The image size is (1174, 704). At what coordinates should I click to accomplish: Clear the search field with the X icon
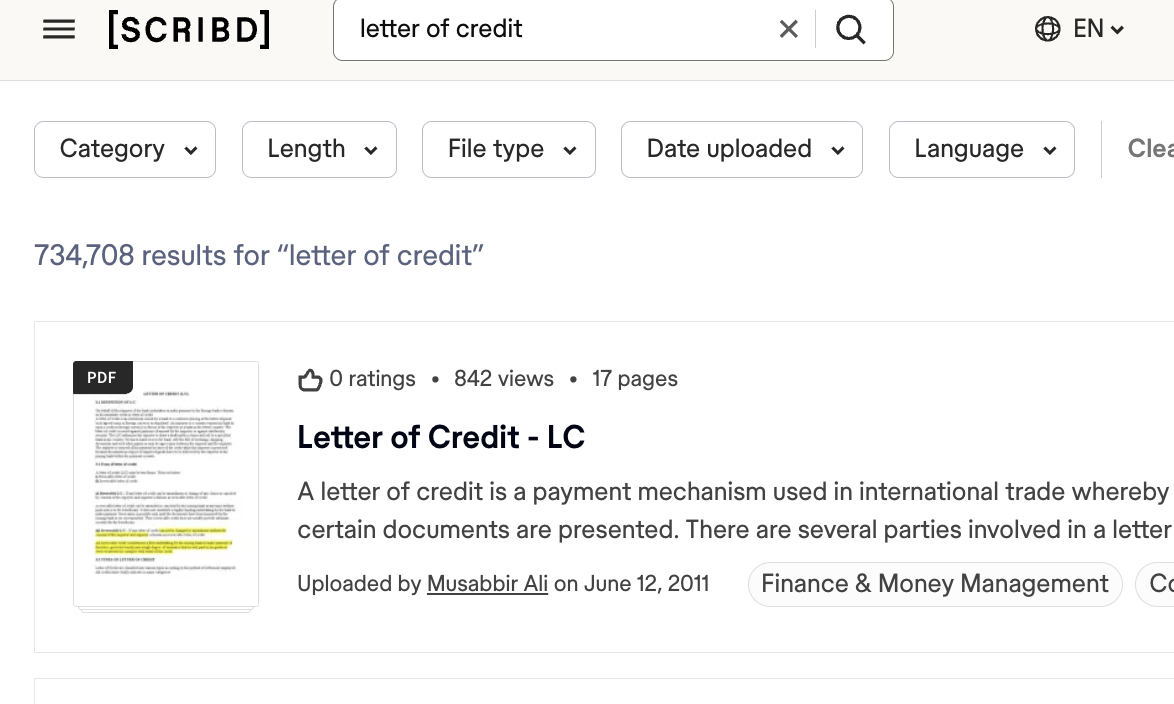pos(789,29)
